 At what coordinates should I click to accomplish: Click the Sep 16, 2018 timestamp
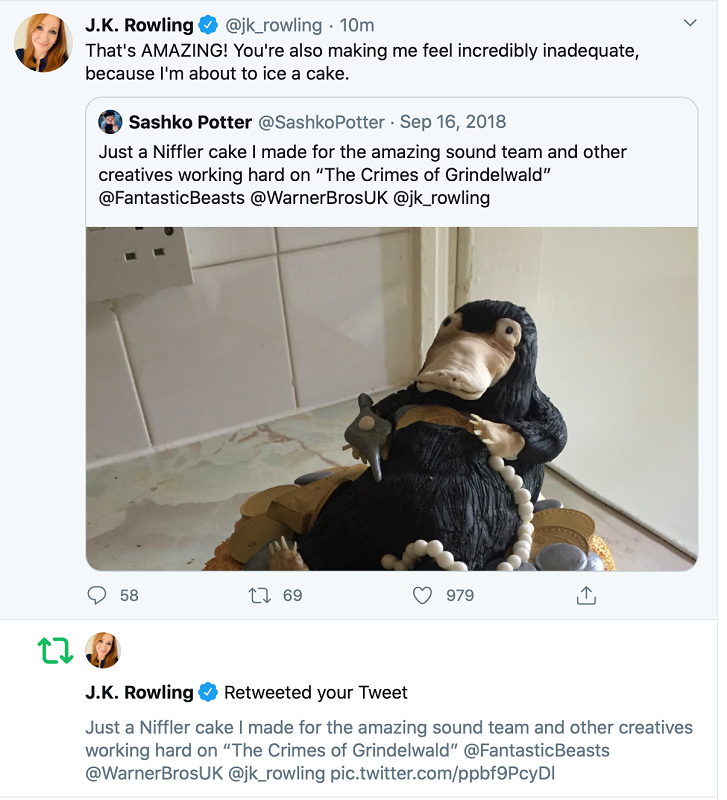point(453,122)
